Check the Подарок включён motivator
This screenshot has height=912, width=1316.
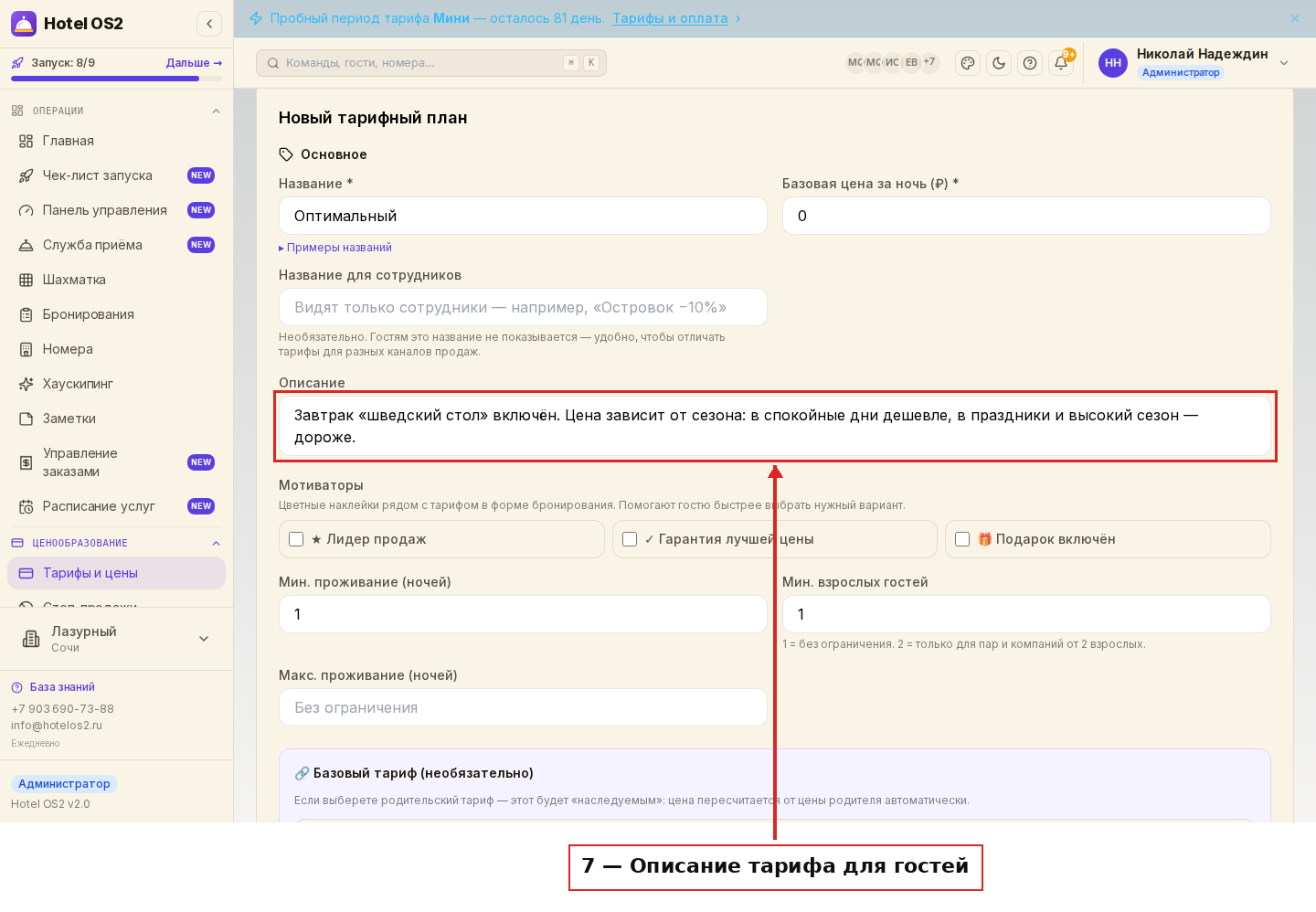tap(962, 539)
